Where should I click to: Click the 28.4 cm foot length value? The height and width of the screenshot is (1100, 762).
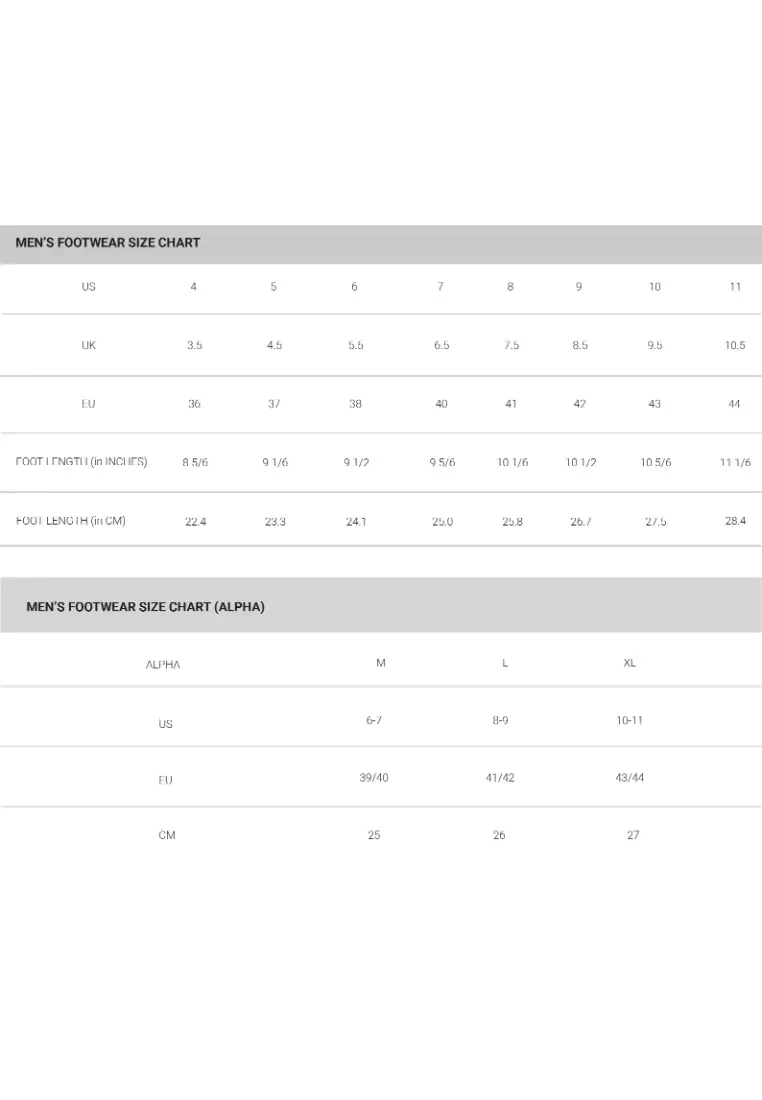pyautogui.click(x=735, y=521)
